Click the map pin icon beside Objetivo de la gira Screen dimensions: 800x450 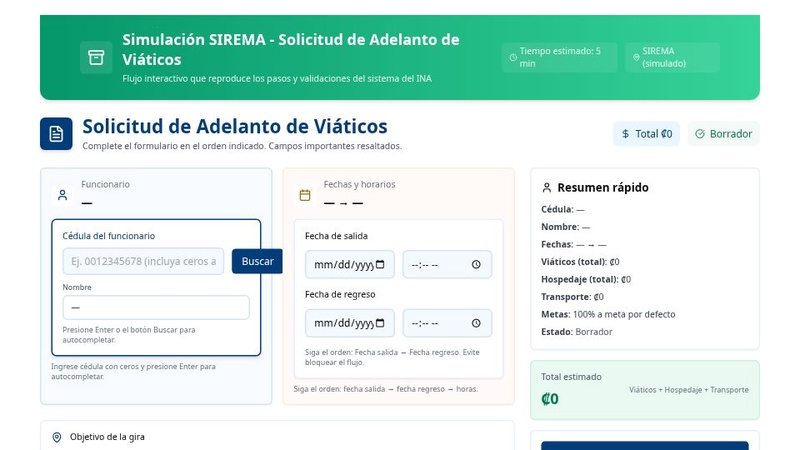tap(57, 437)
